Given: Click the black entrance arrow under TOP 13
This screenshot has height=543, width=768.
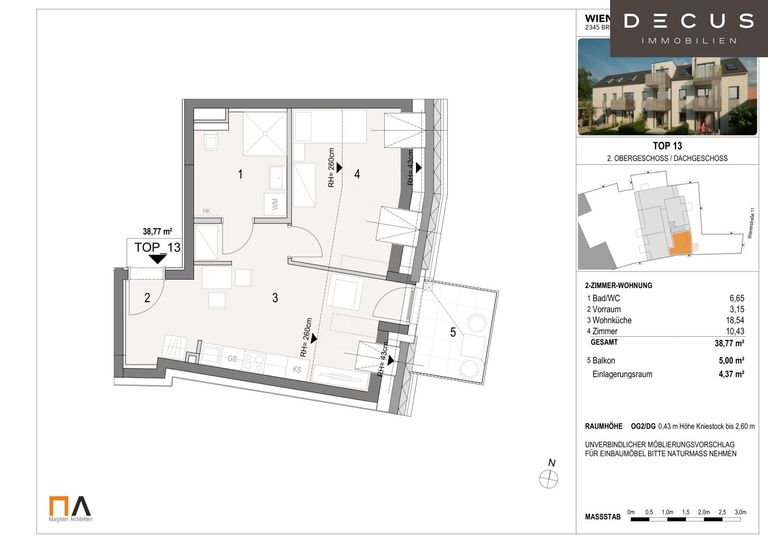Looking at the screenshot, I should [156, 259].
